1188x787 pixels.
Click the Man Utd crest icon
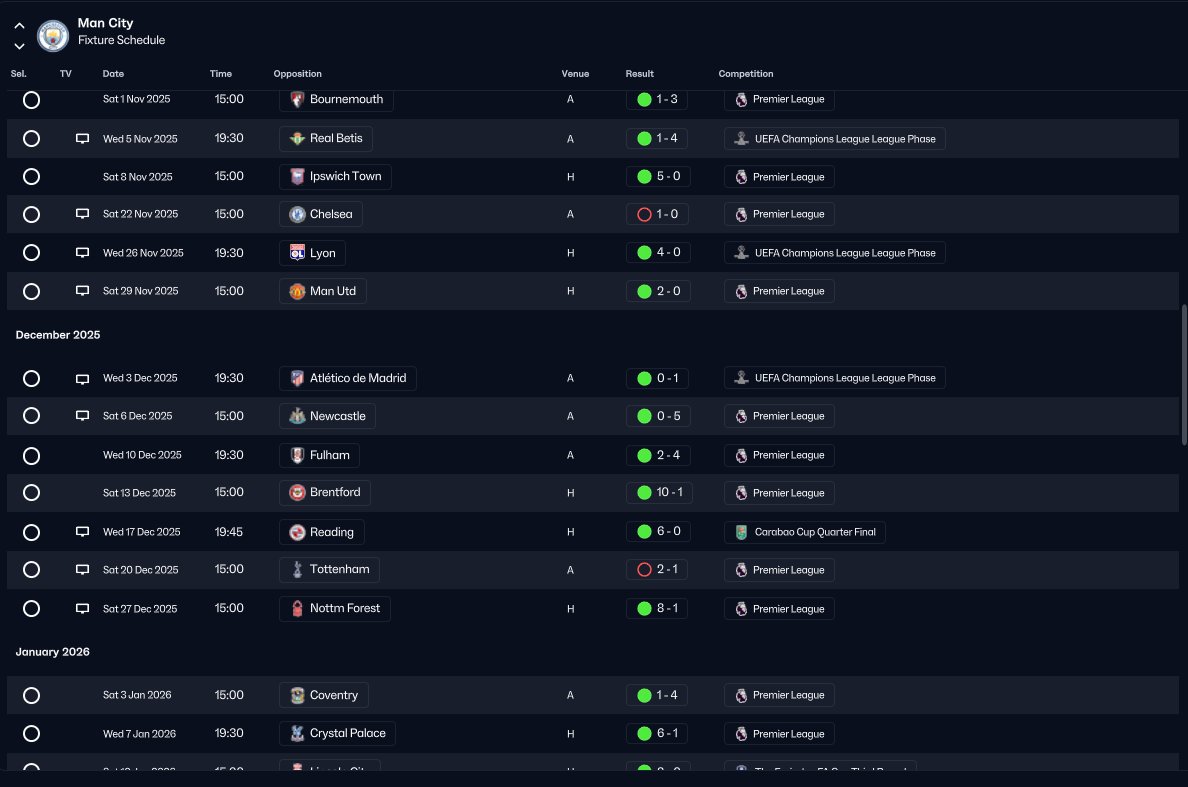point(297,291)
